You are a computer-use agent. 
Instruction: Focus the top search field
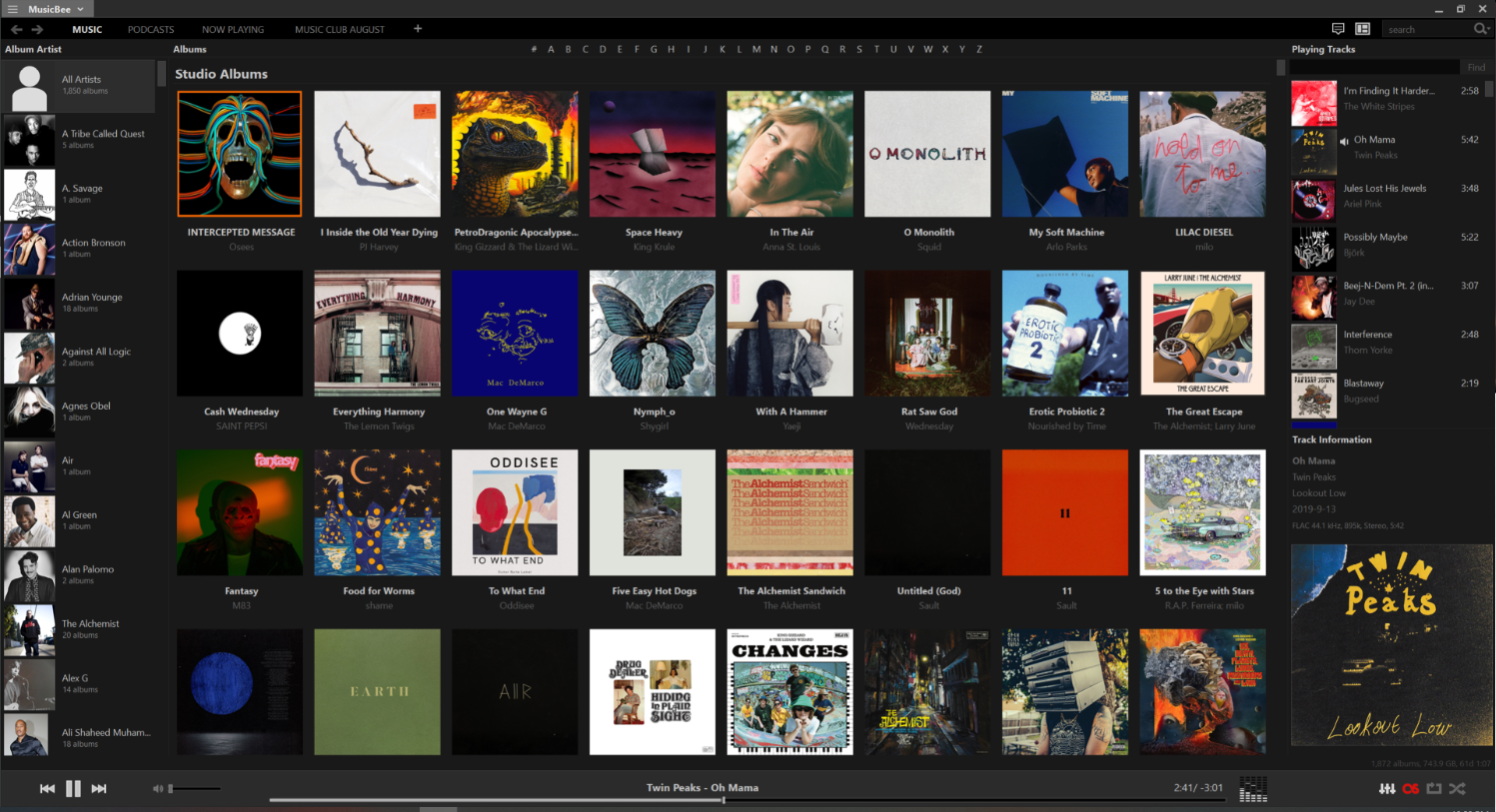pyautogui.click(x=1428, y=30)
